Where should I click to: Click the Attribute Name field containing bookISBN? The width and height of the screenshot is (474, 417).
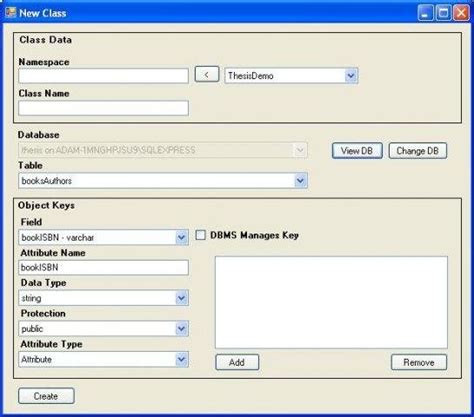coord(103,267)
